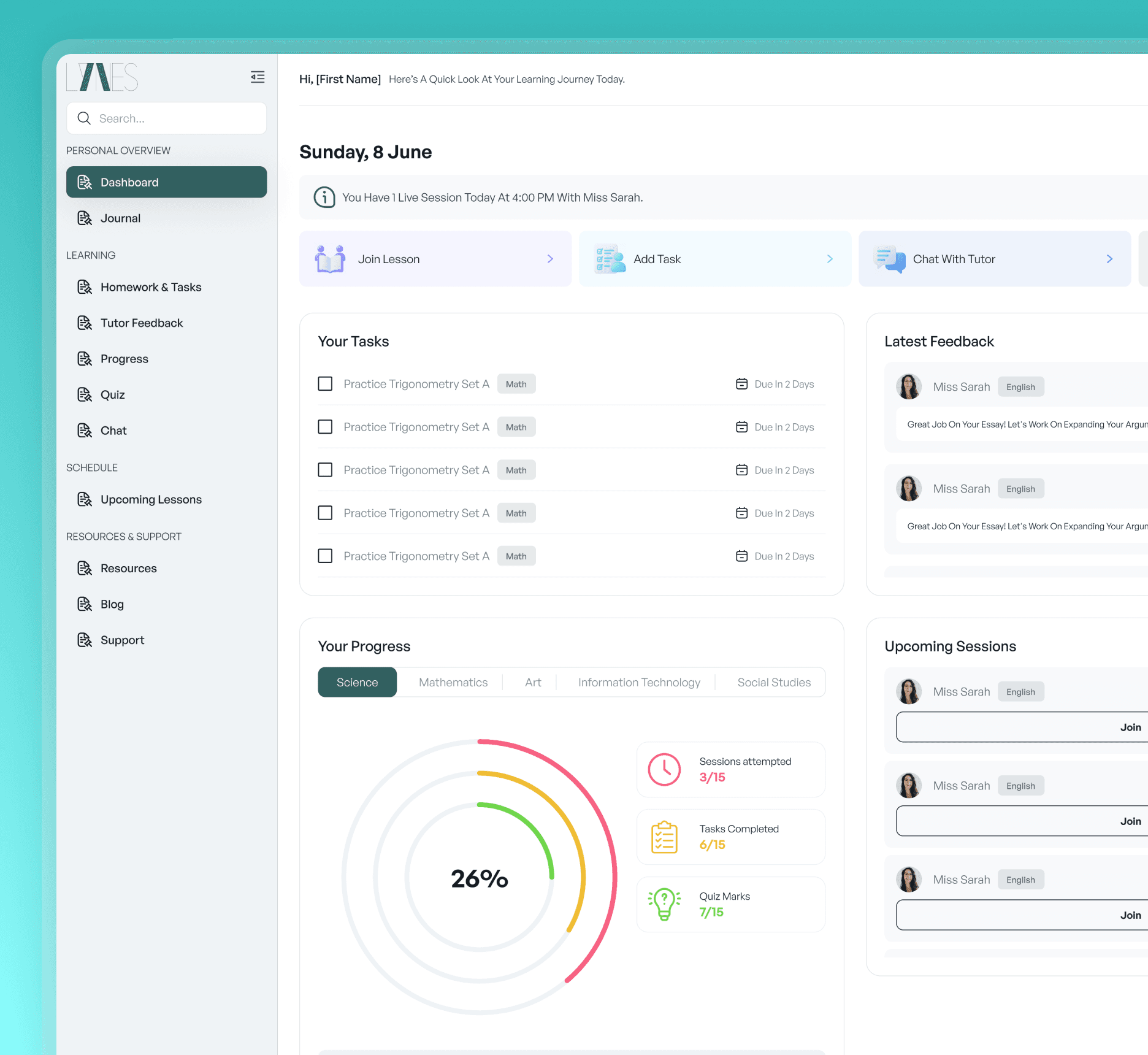Screen dimensions: 1148x1055
Task: Click the info icon in live session notice
Action: (324, 198)
